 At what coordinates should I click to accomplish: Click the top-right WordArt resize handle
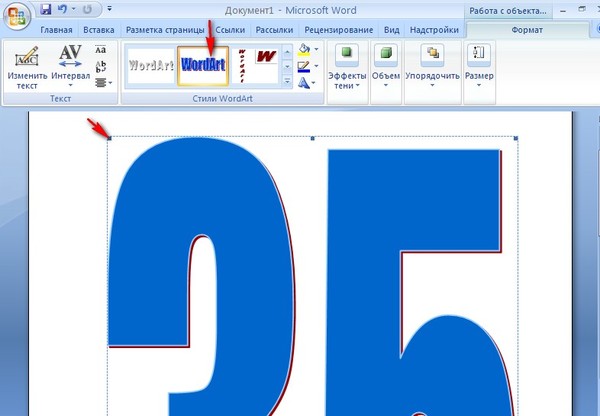[x=516, y=138]
